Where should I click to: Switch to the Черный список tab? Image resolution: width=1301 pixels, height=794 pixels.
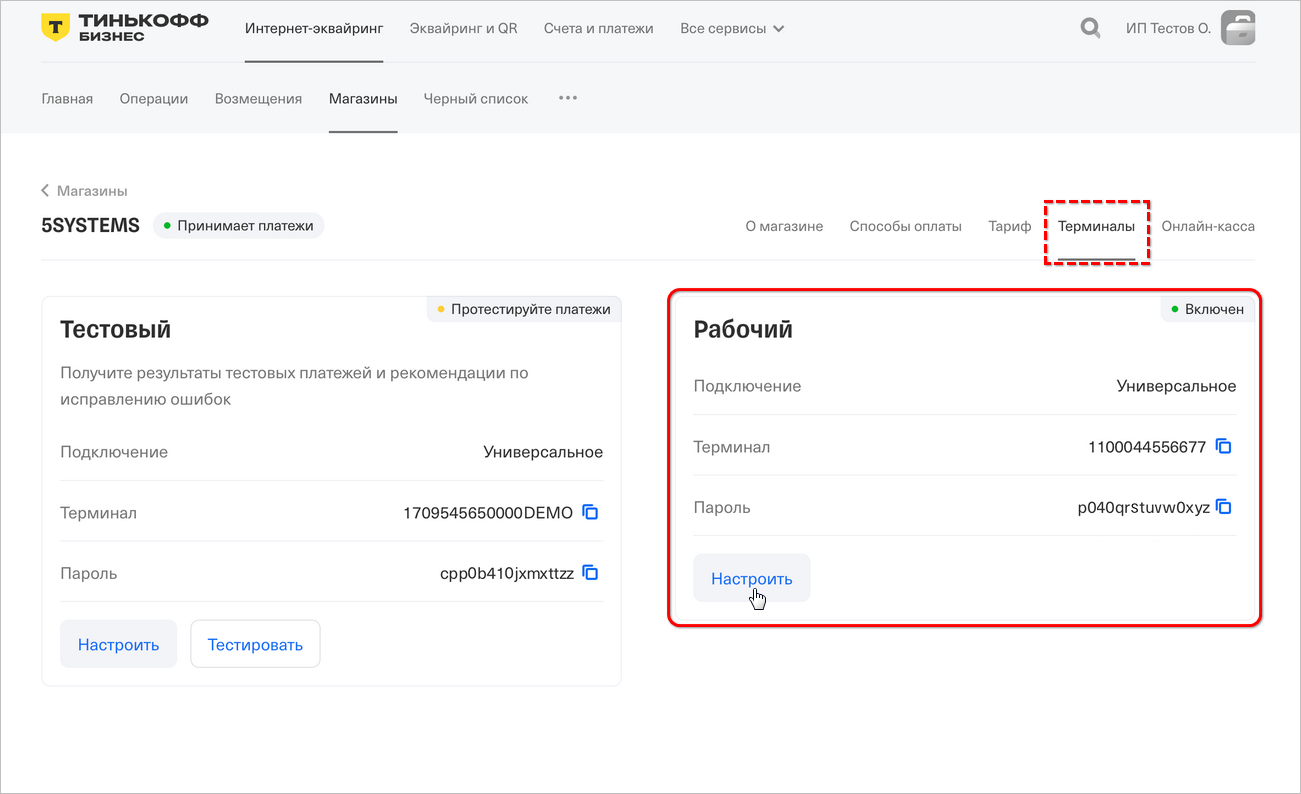tap(476, 98)
